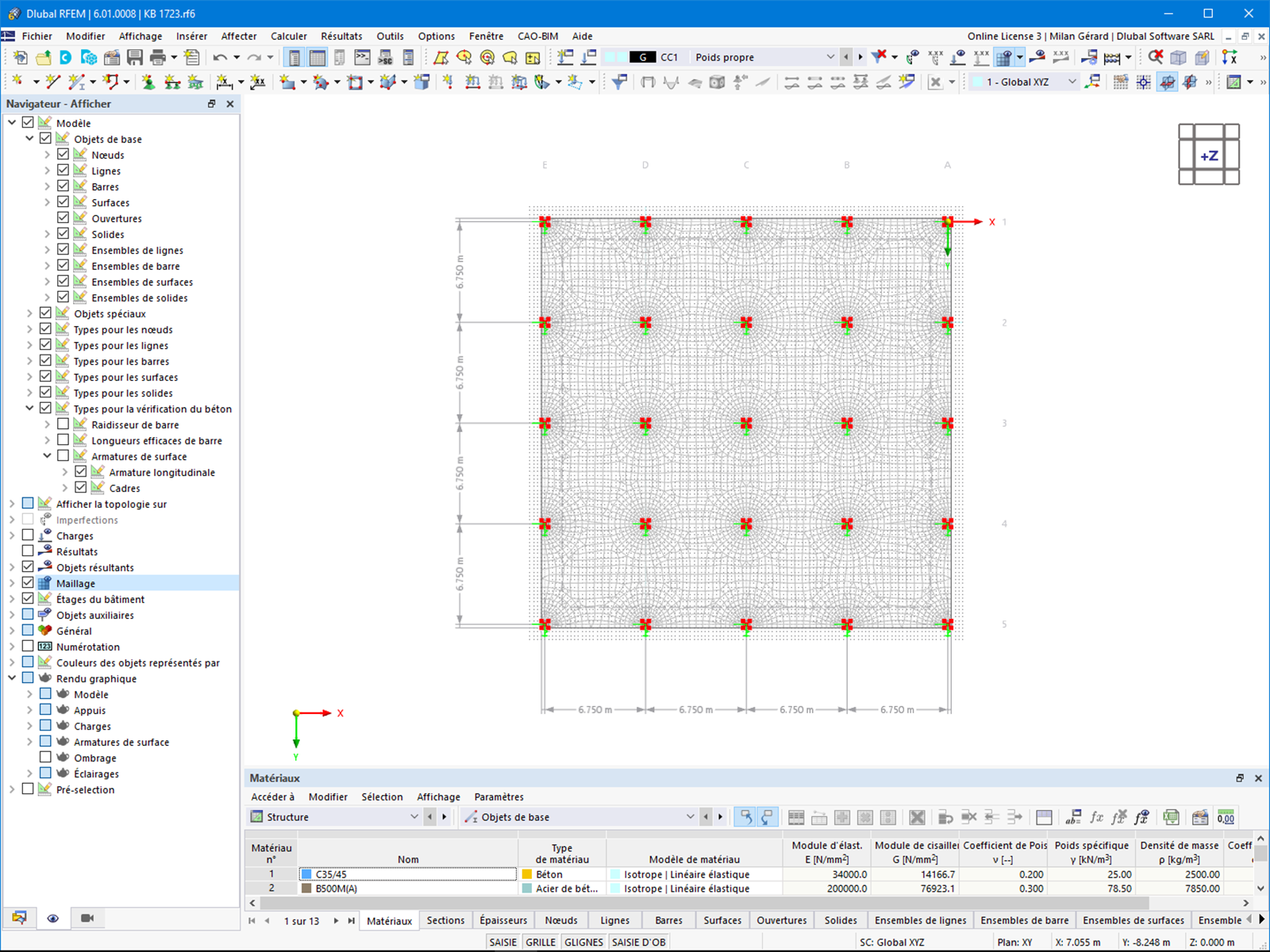The image size is (1270, 952).
Task: Toggle the Surfaces visibility checkbox
Action: click(63, 202)
